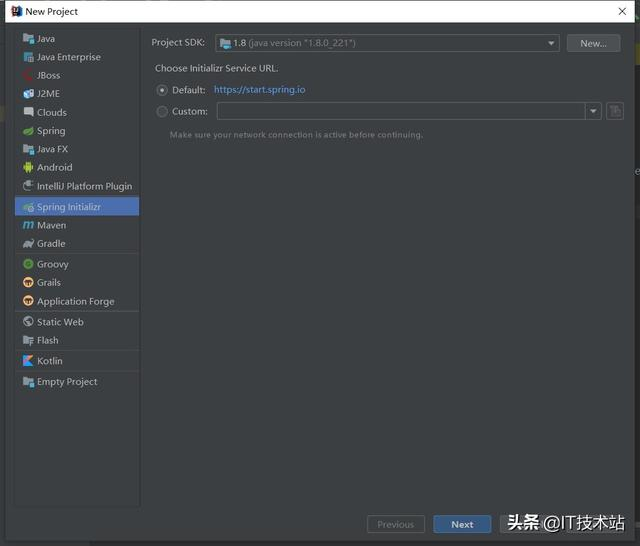Click the Static Web globe icon
This screenshot has height=546, width=640.
tap(28, 322)
